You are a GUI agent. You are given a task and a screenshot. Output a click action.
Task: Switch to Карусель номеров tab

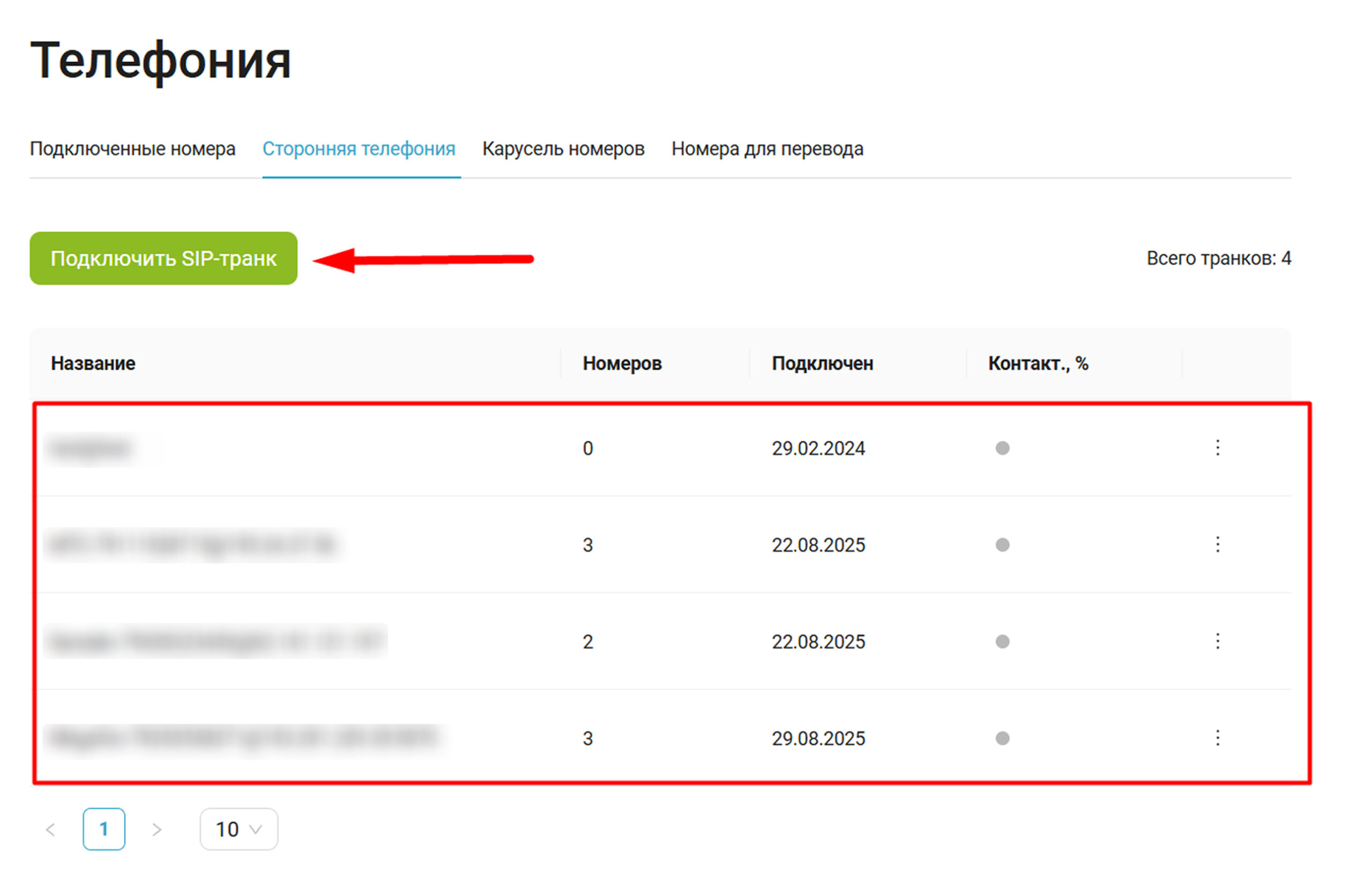tap(563, 148)
